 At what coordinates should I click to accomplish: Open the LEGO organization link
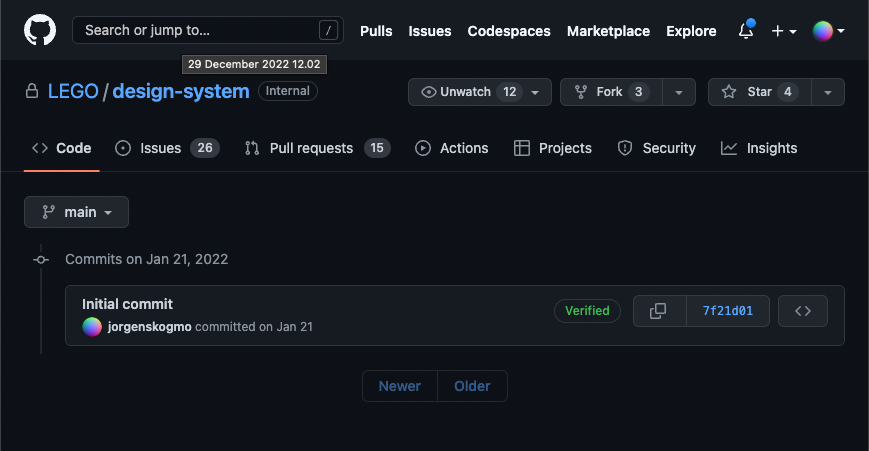coord(73,91)
